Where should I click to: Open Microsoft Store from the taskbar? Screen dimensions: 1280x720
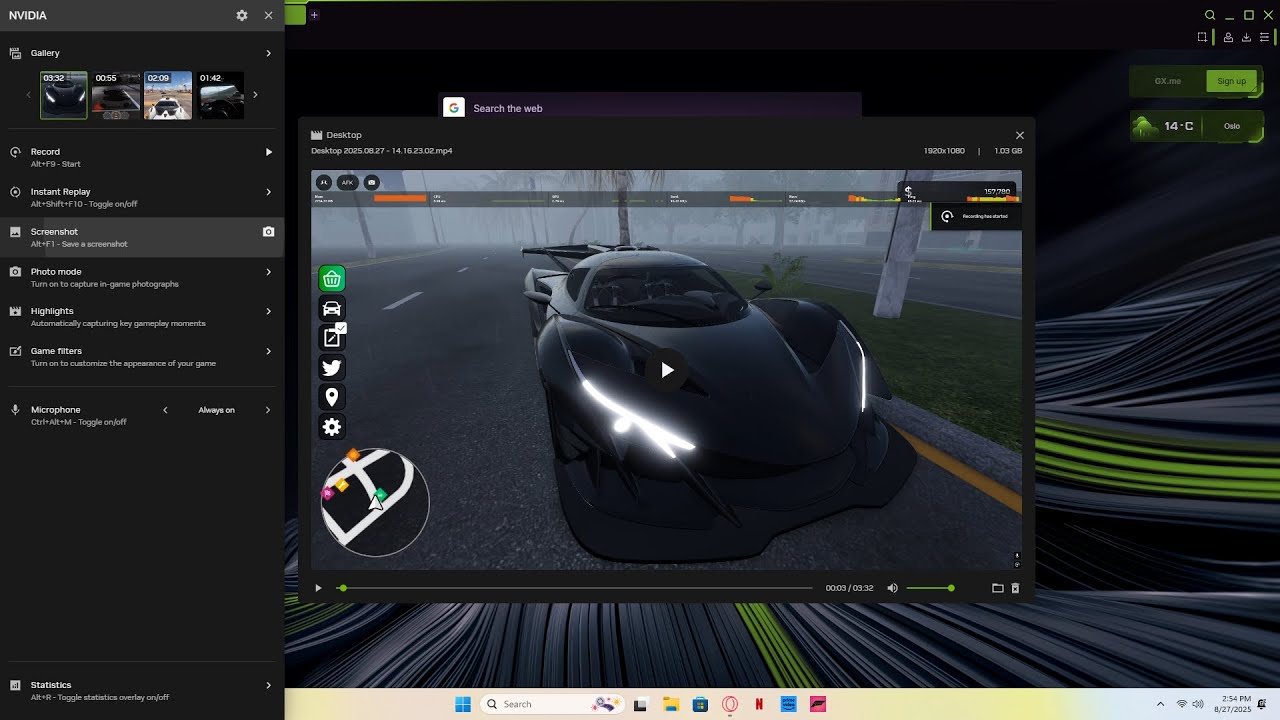pyautogui.click(x=700, y=704)
